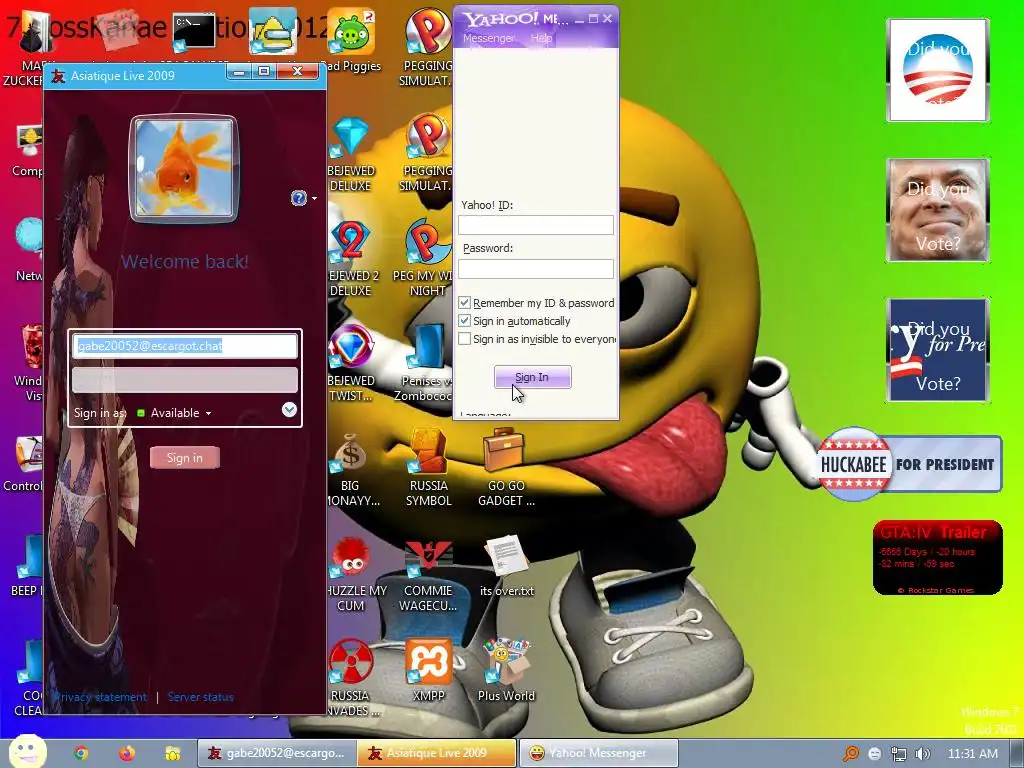Switch to Asiatique Live 2009 taskbar button
The width and height of the screenshot is (1024, 768).
pyautogui.click(x=437, y=753)
